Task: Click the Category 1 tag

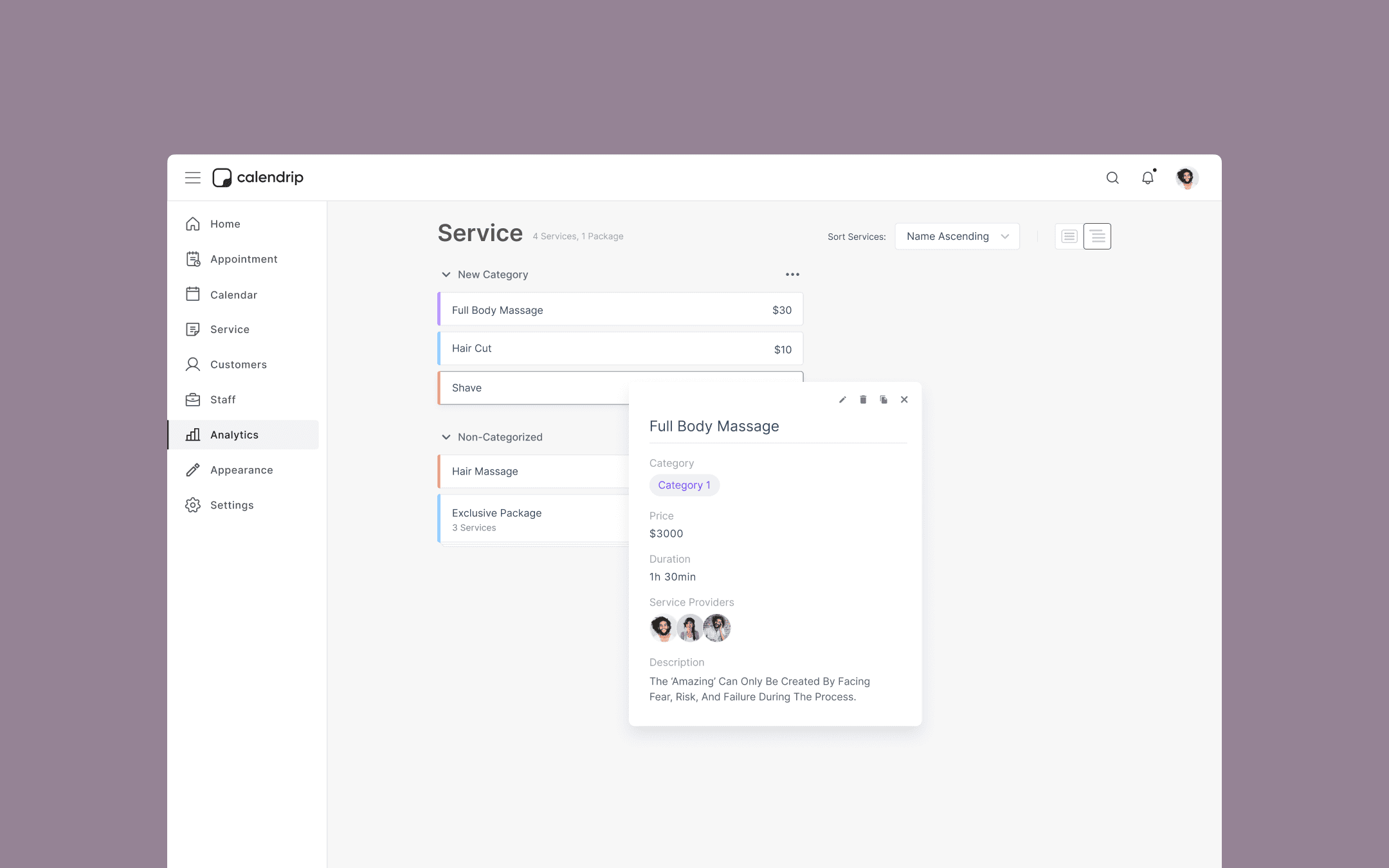Action: click(684, 485)
